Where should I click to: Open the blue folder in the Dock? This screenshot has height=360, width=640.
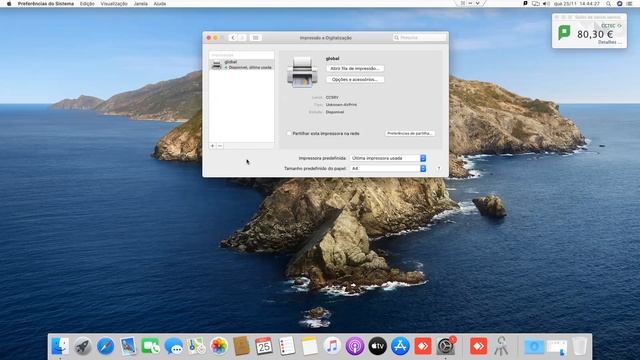point(534,347)
